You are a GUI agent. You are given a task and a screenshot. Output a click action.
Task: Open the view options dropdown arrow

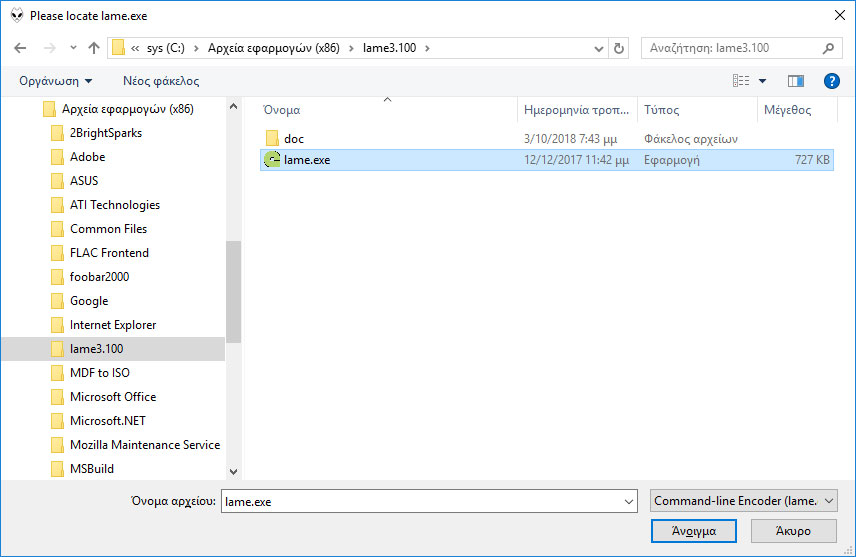tap(762, 81)
